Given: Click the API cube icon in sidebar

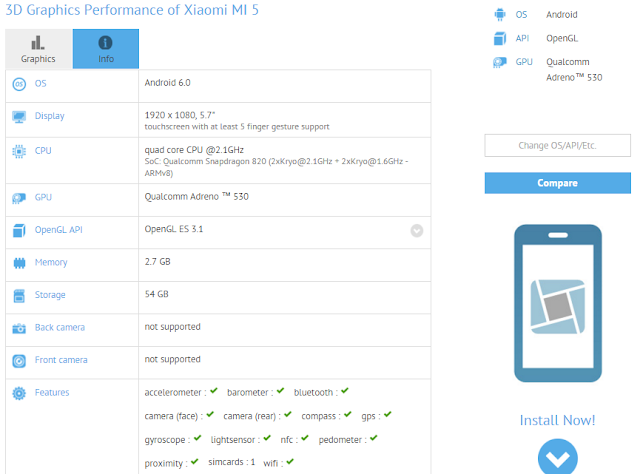Looking at the screenshot, I should click(500, 38).
